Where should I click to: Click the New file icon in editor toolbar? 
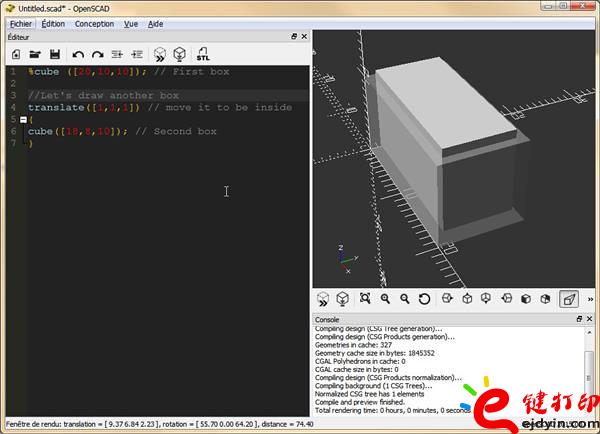15,53
